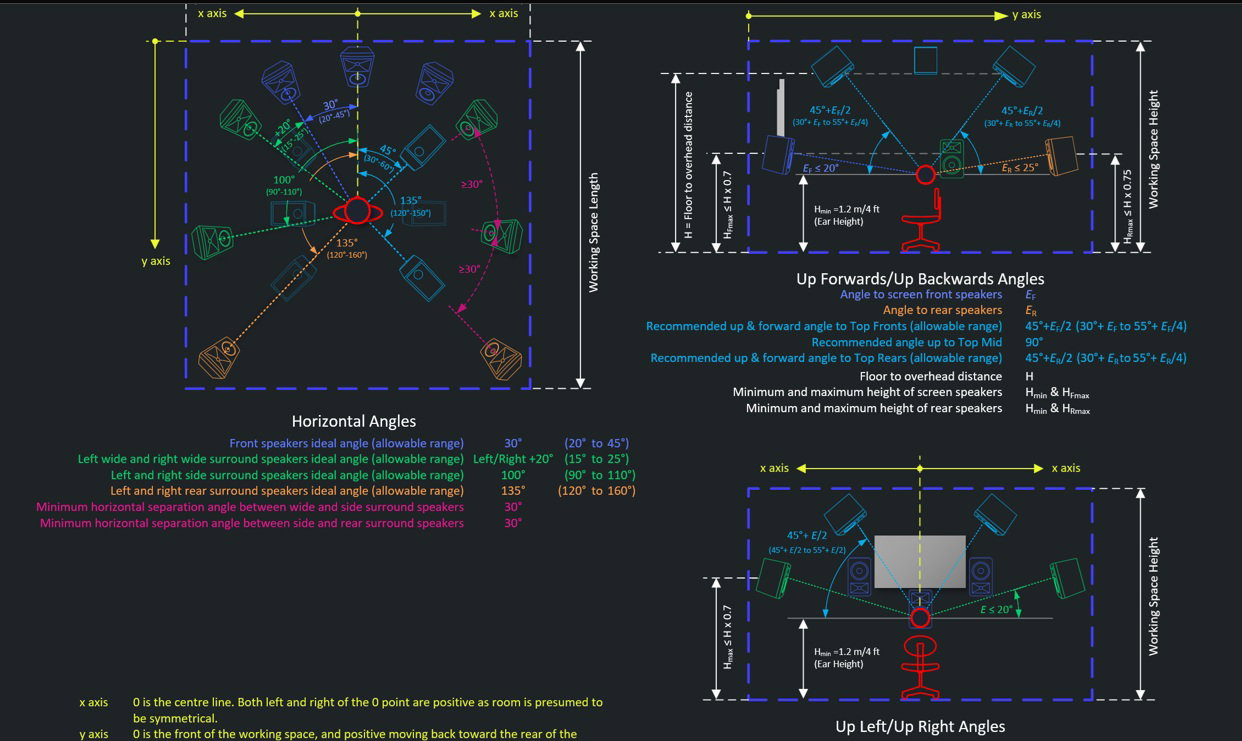Click 'Front speakers ideal angle (allowable range)' text
This screenshot has width=1242, height=741.
(x=347, y=443)
